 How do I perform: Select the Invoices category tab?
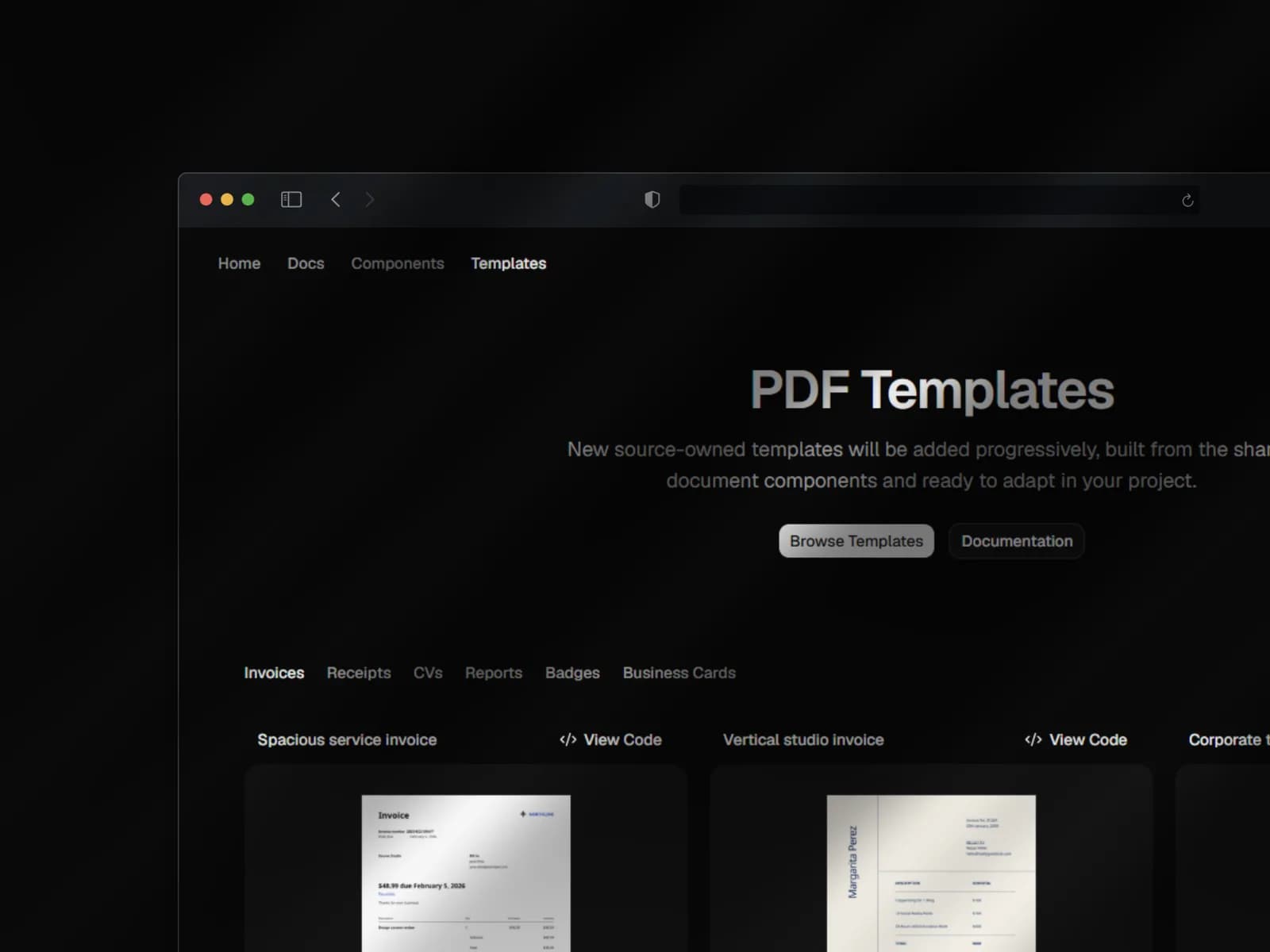[274, 673]
